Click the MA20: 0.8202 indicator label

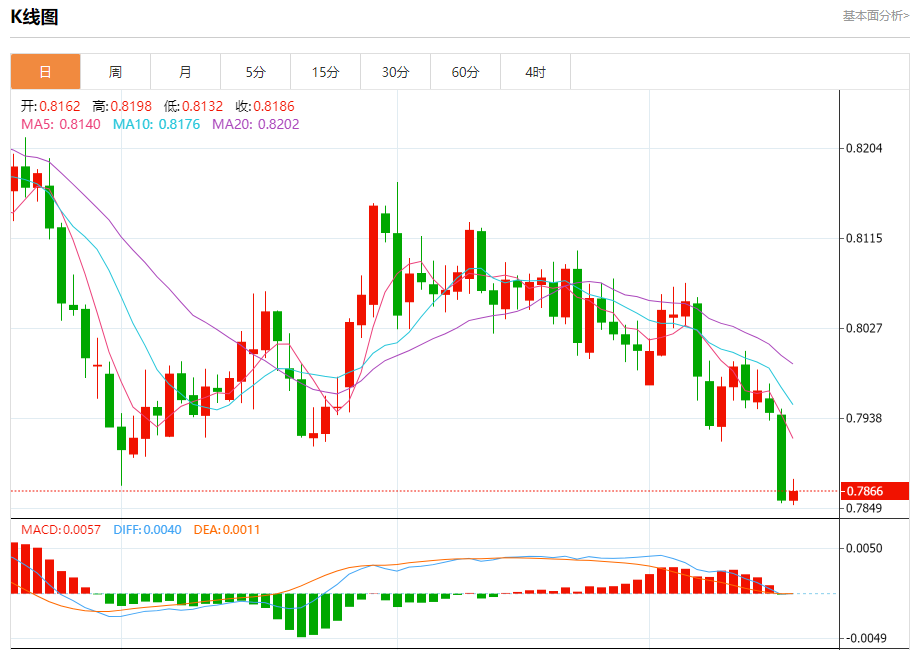coord(256,124)
